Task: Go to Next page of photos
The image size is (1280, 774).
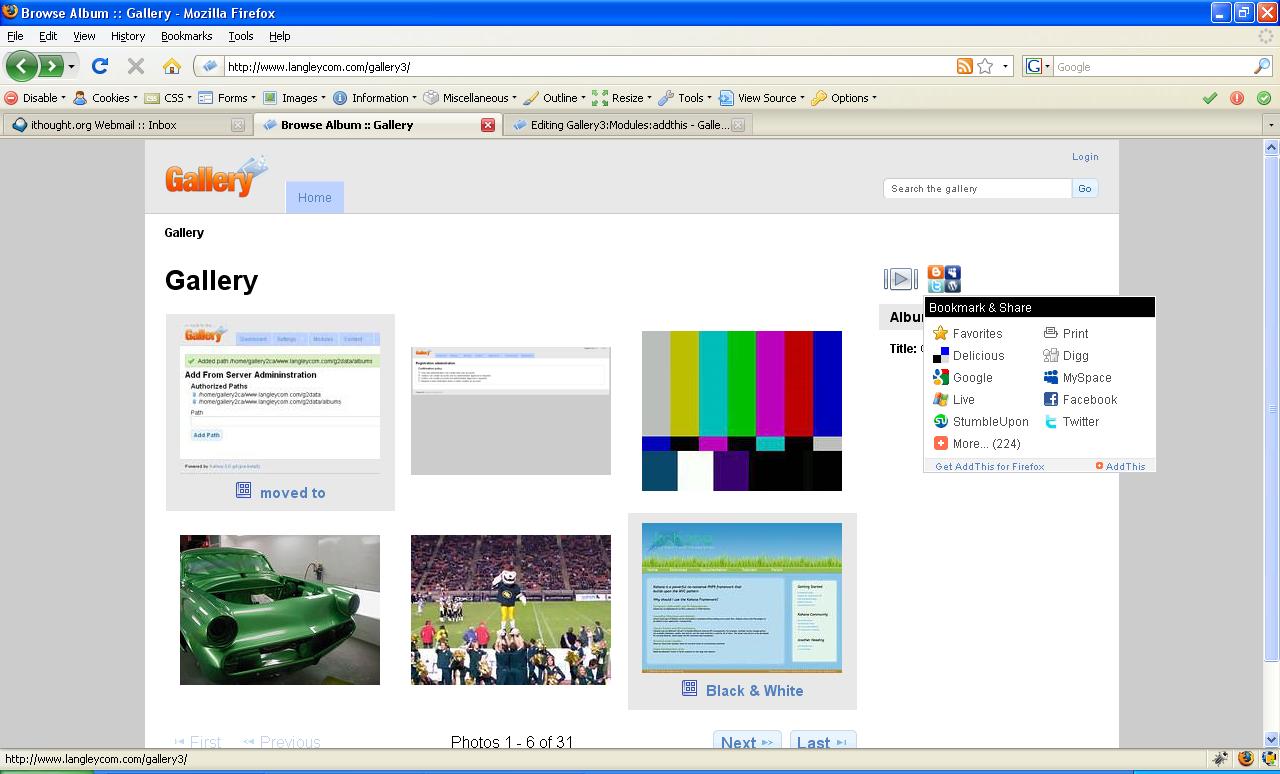Action: pos(746,742)
